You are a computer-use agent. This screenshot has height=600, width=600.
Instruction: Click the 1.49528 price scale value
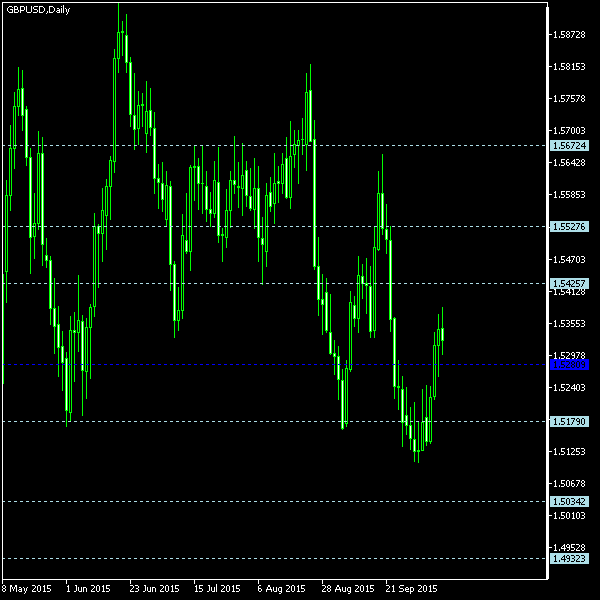click(x=569, y=548)
